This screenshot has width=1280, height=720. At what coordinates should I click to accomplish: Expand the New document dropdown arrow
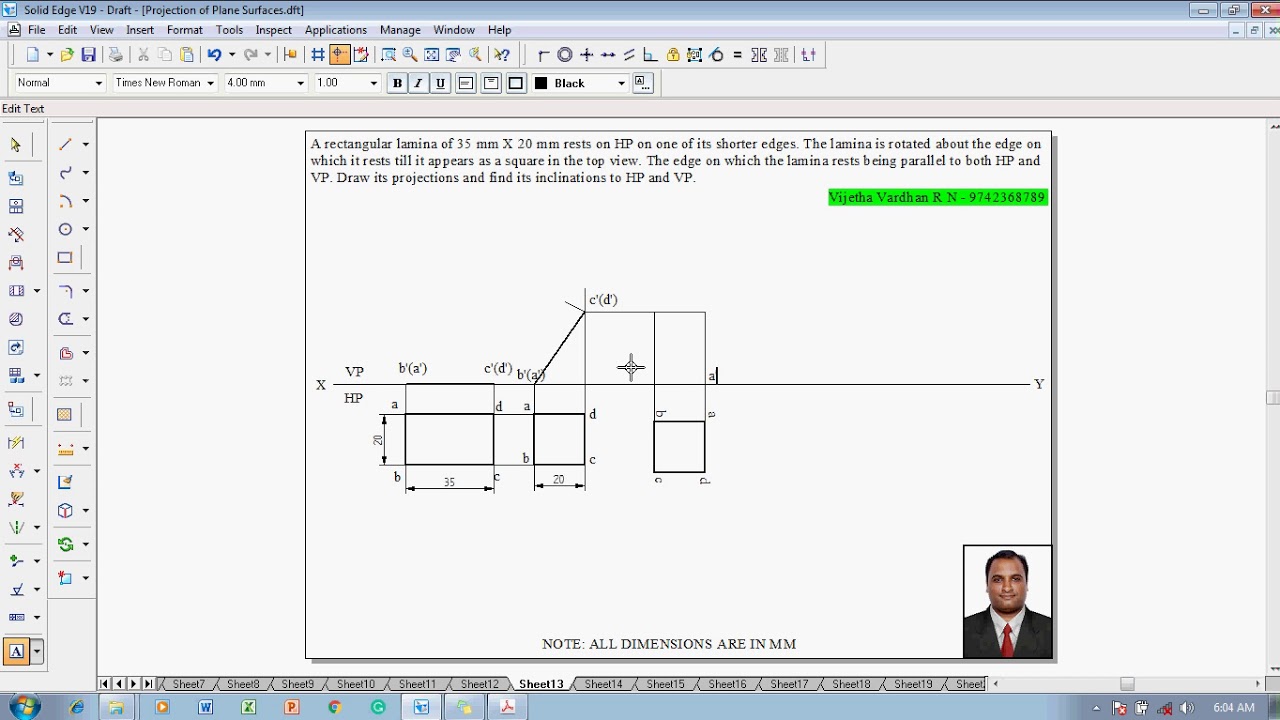(x=50, y=55)
